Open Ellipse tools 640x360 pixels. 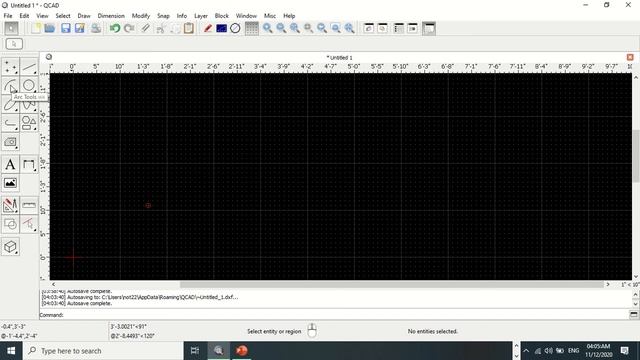[10, 104]
